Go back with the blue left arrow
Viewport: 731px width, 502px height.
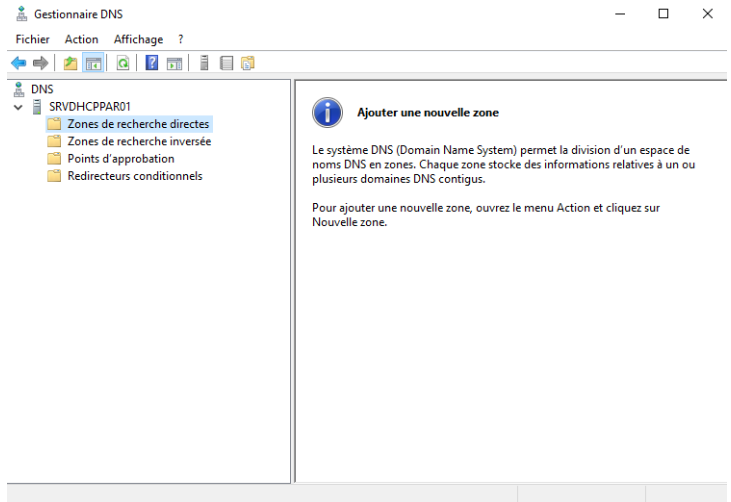tap(19, 63)
